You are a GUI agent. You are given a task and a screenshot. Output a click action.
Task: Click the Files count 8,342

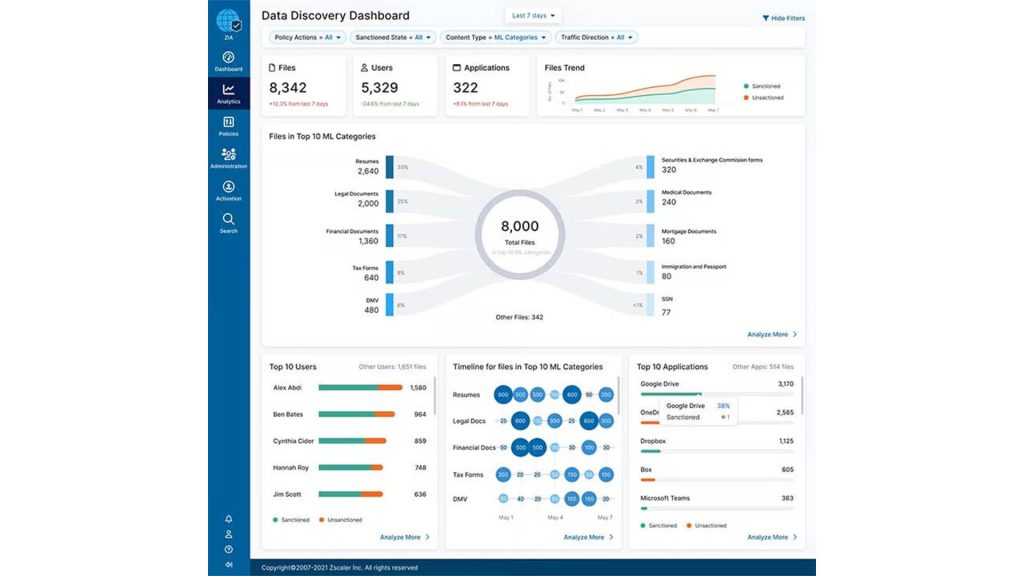[x=288, y=88]
